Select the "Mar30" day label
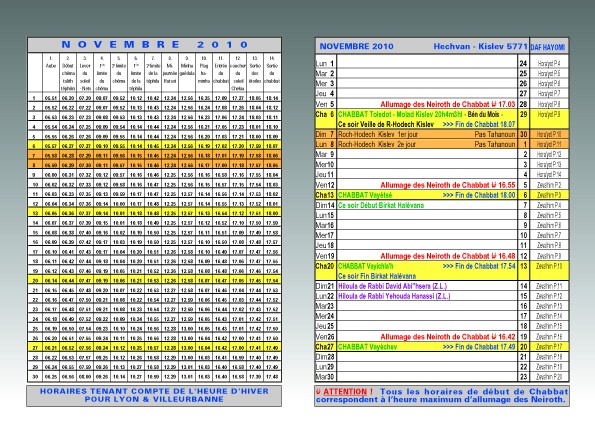 325,377
